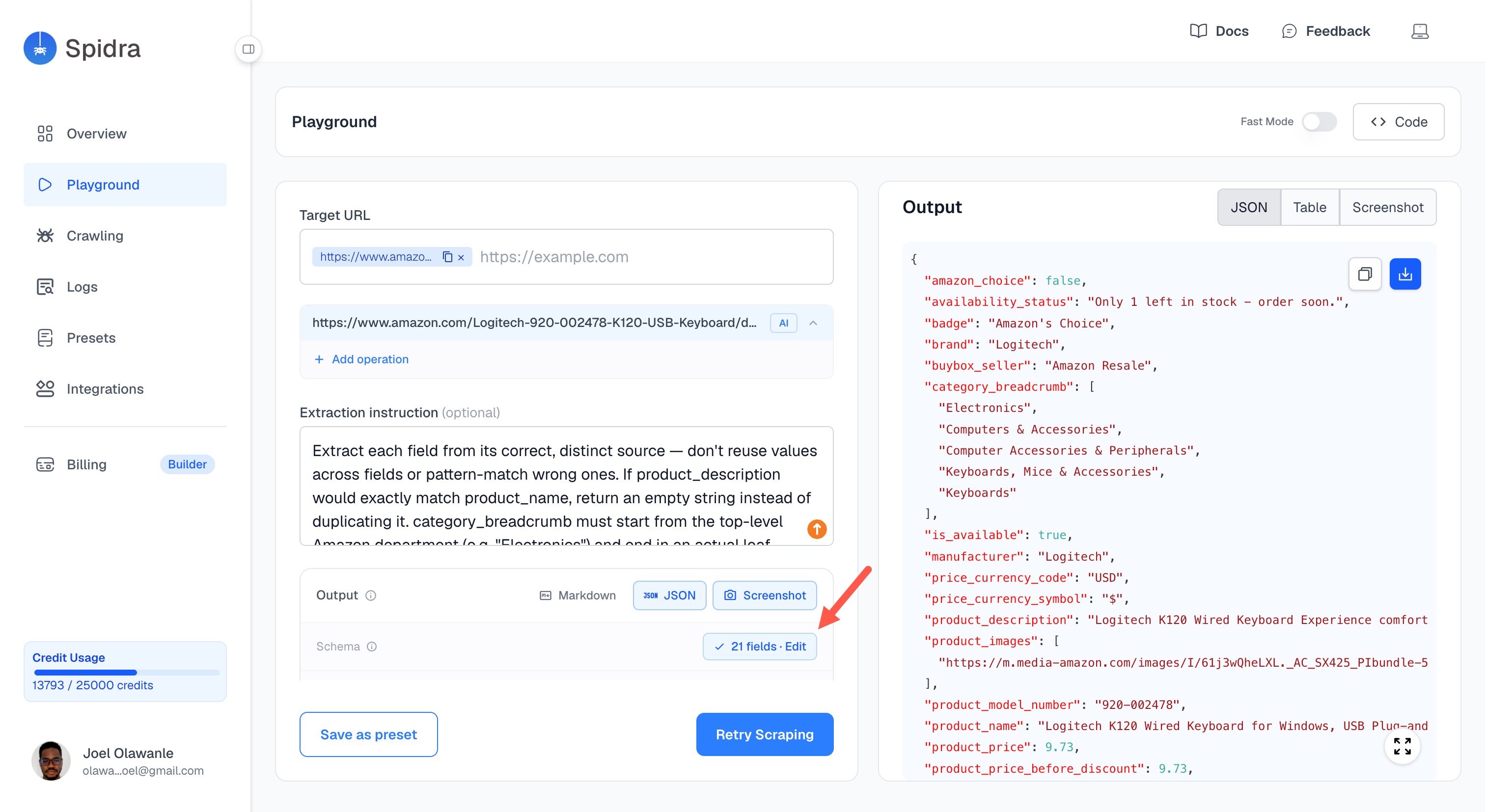Remove the Amazon URL chip
The image size is (1485, 812).
(x=461, y=258)
